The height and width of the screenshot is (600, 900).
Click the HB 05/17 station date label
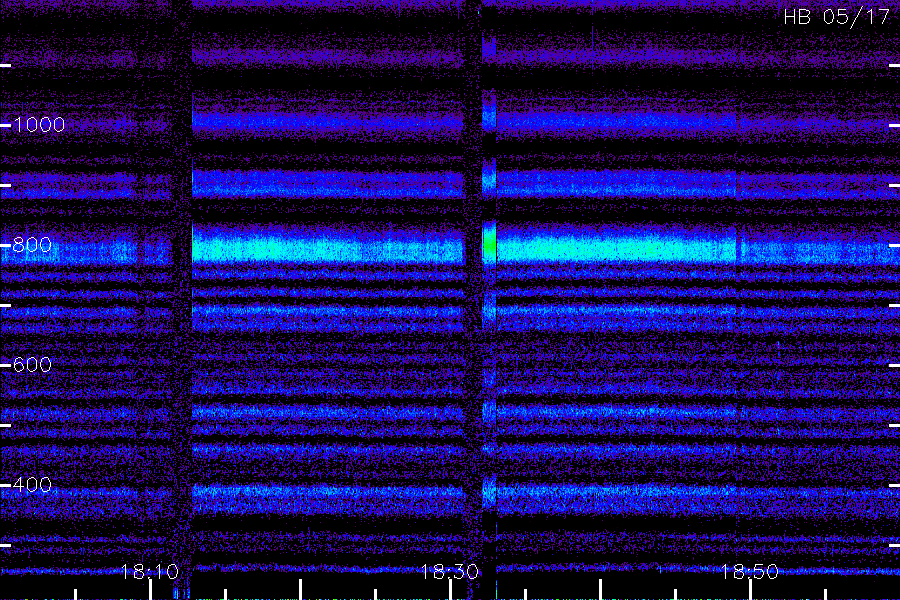[836, 17]
